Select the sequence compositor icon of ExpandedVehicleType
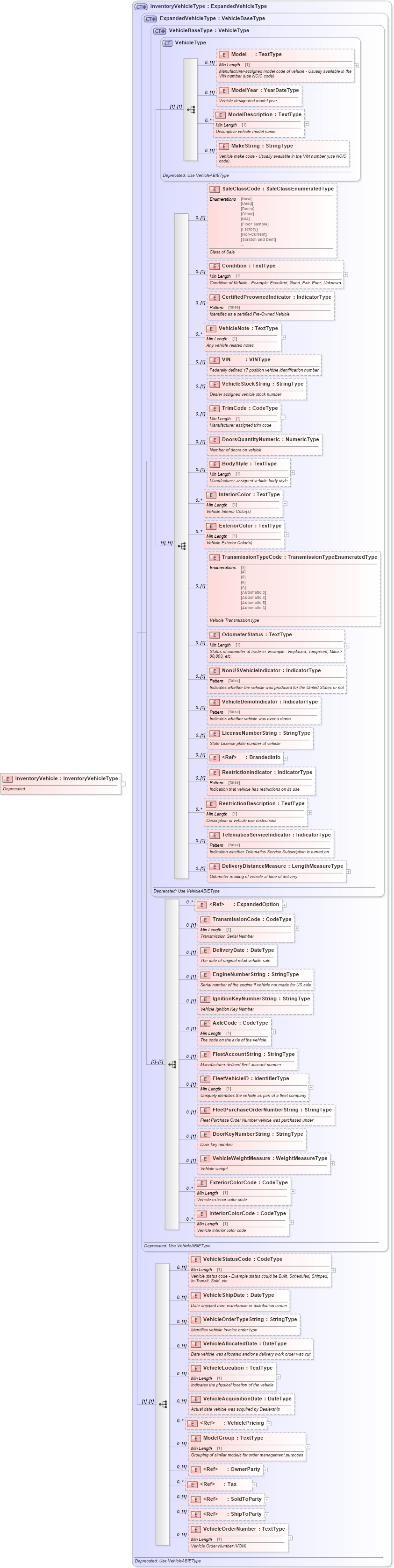The image size is (394, 1568). (x=172, y=1064)
